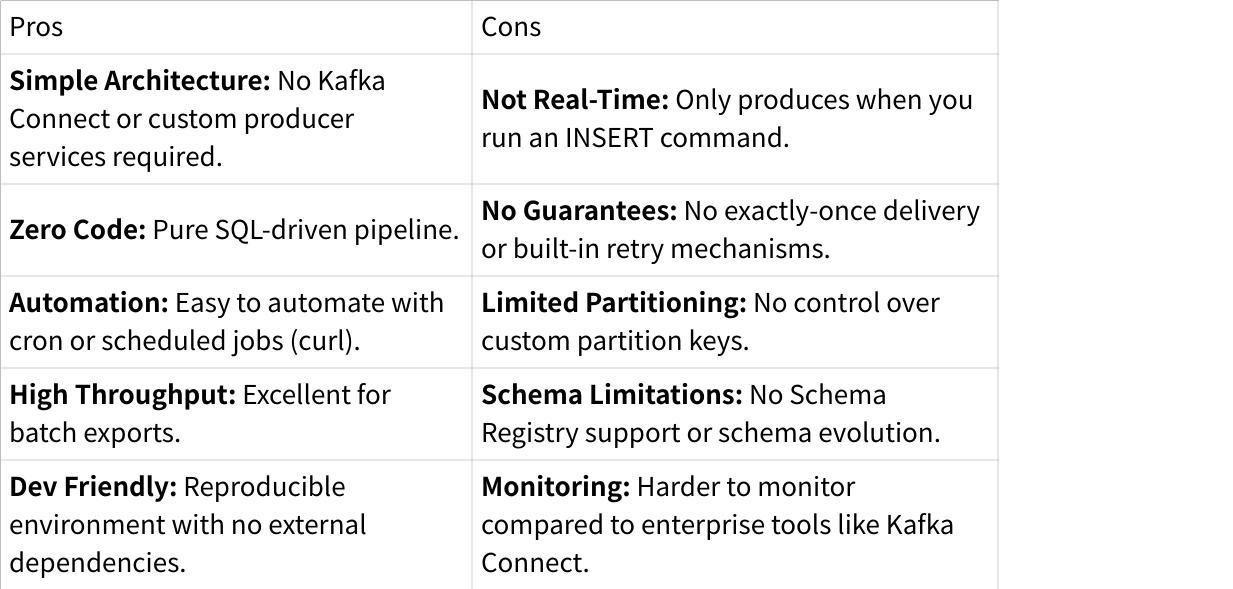Select the bold No Guarantees label
This screenshot has width=1233, height=589.
(x=579, y=211)
